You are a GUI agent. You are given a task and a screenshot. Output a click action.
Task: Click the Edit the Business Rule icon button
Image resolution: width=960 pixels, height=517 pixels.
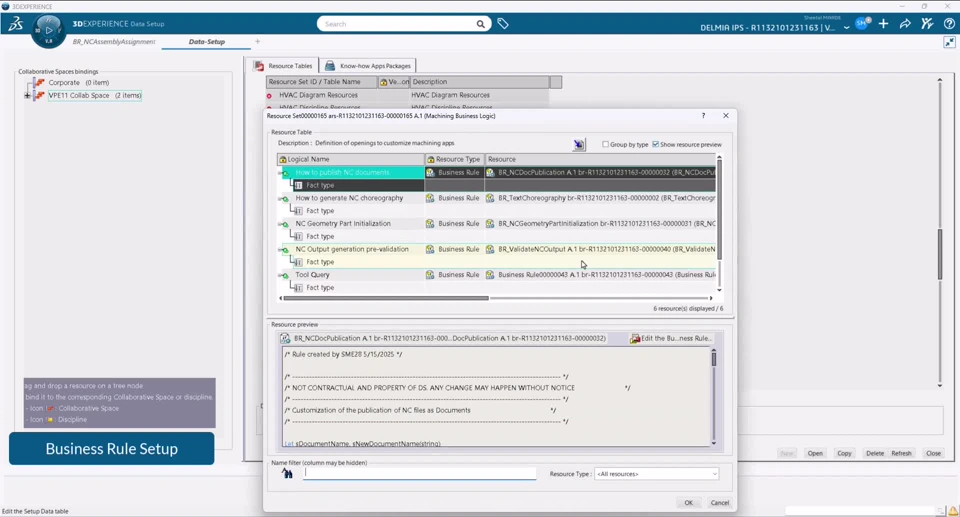[x=671, y=338]
